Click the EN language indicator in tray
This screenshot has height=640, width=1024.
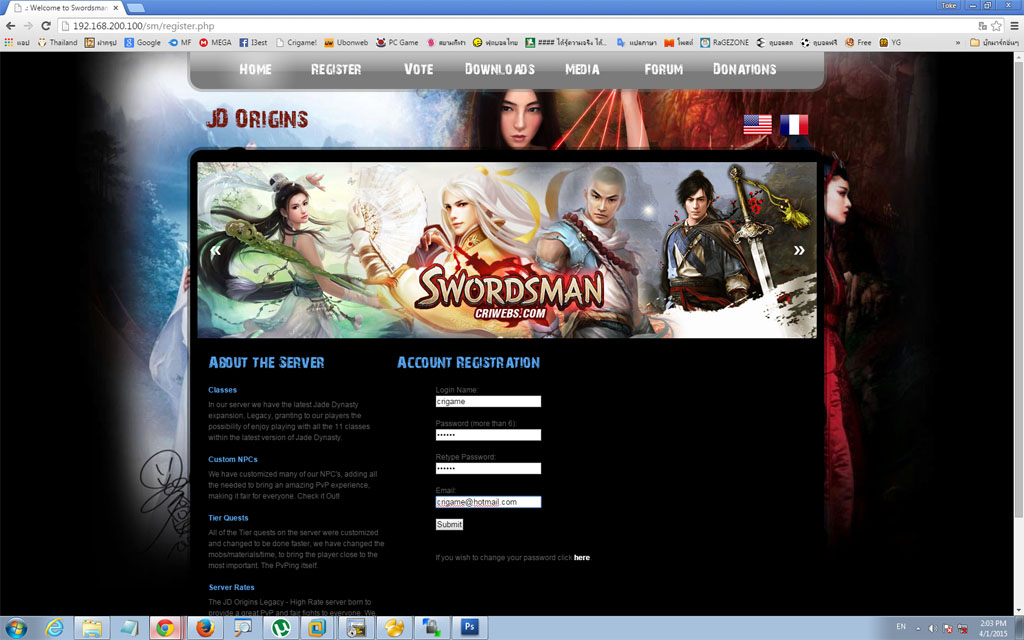901,627
